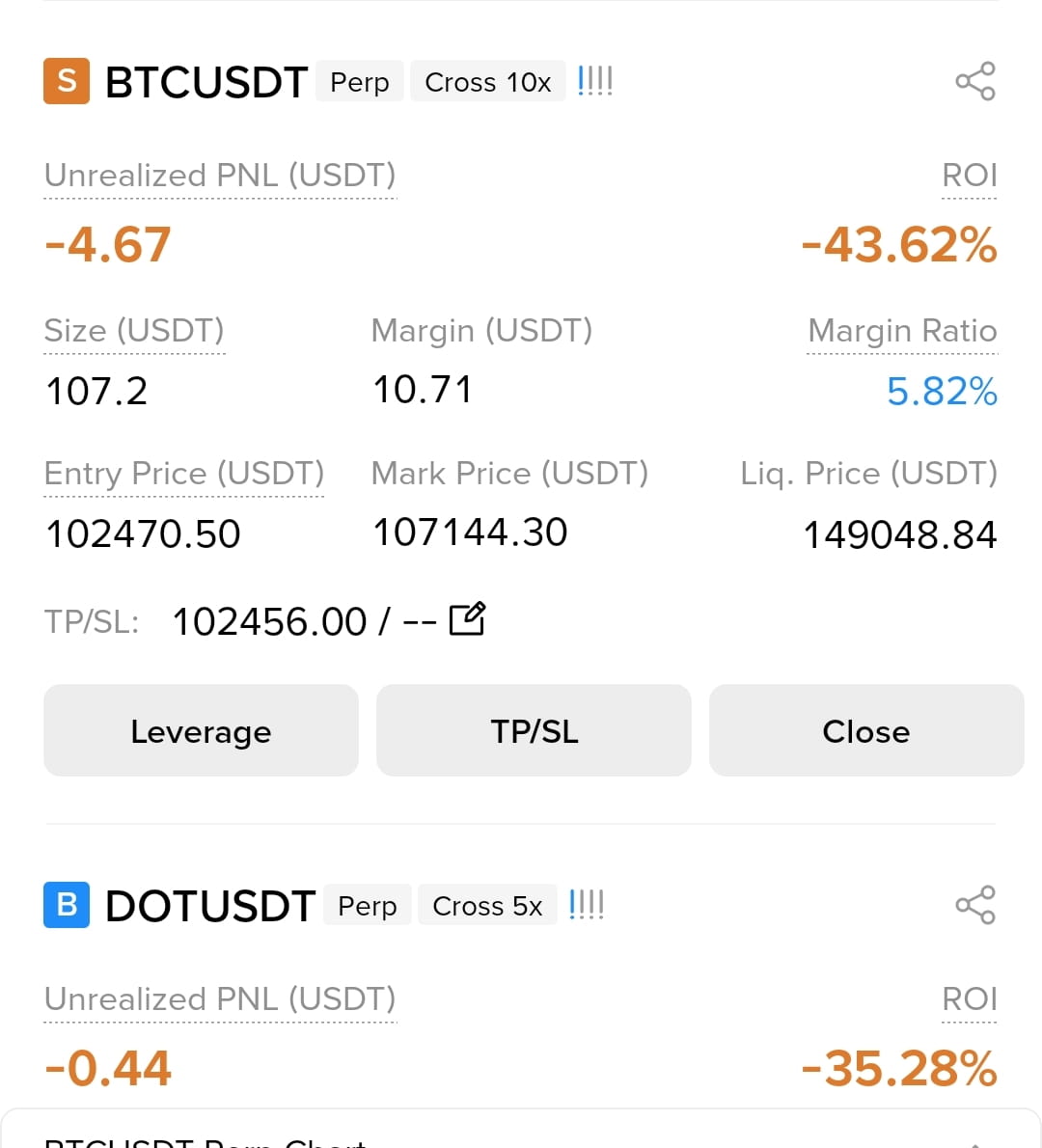Show Margin Ratio explanation
The width and height of the screenshot is (1042, 1148).
902,331
